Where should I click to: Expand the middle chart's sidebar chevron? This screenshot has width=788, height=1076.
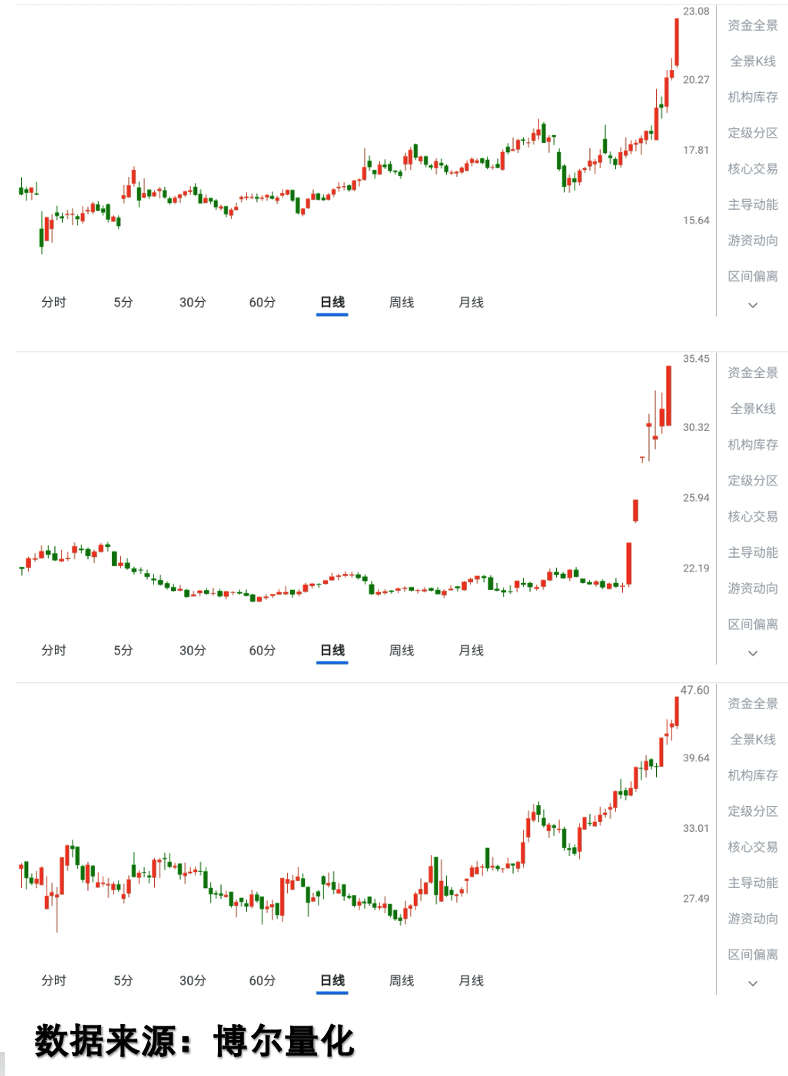(753, 653)
